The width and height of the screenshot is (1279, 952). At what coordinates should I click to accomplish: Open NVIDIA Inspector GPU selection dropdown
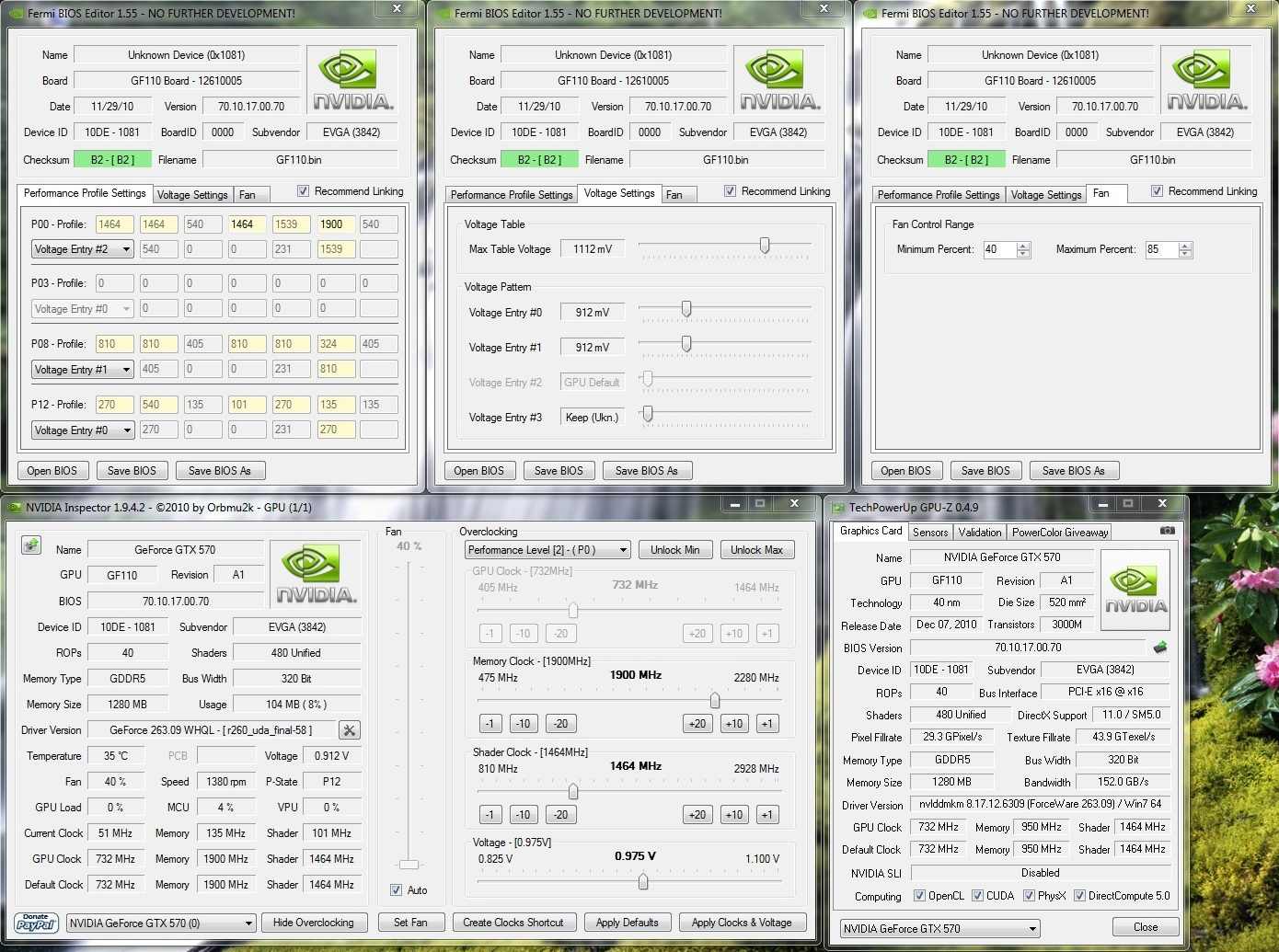coord(161,923)
